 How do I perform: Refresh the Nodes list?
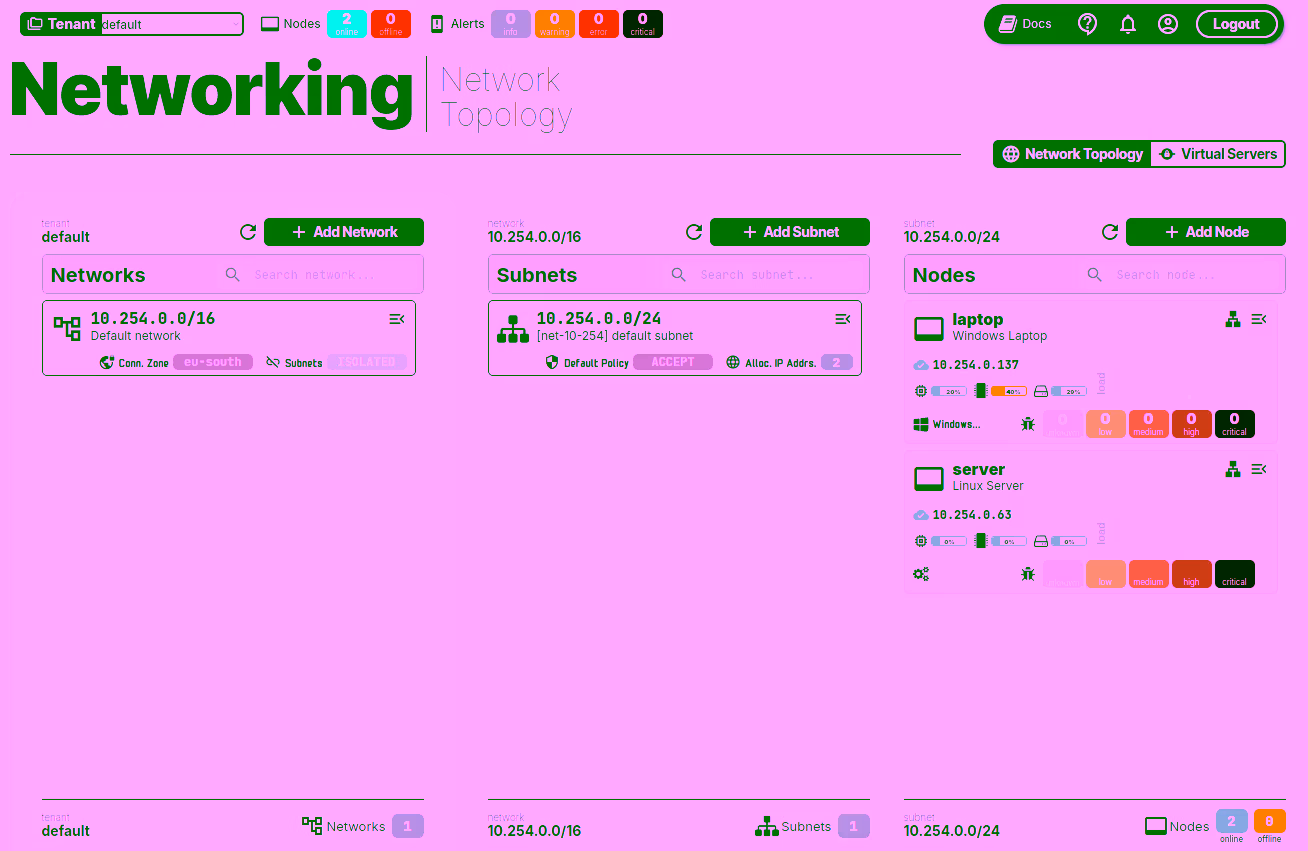point(1110,232)
